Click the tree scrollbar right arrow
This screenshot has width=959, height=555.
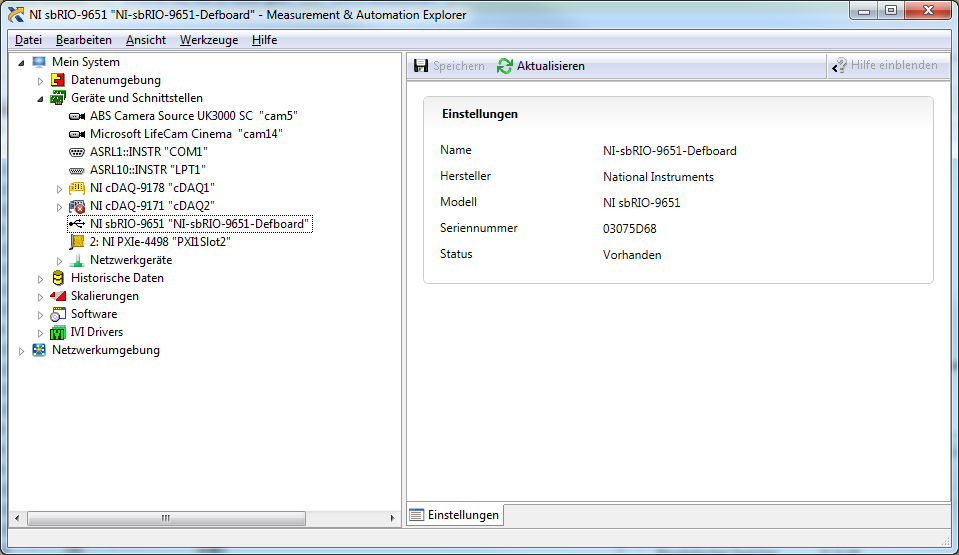pos(392,518)
